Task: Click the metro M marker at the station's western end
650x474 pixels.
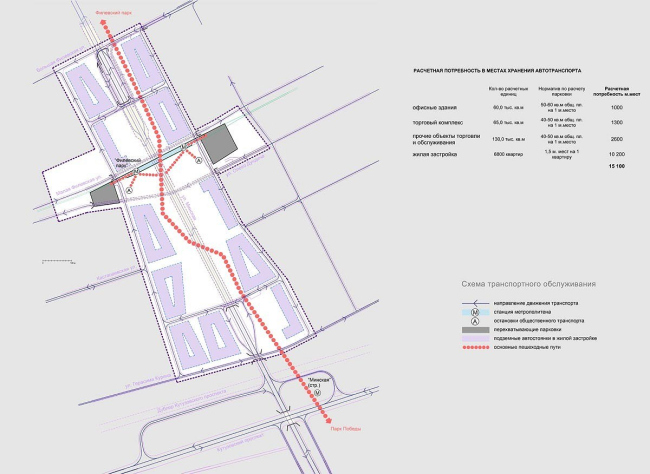Action: click(x=135, y=172)
